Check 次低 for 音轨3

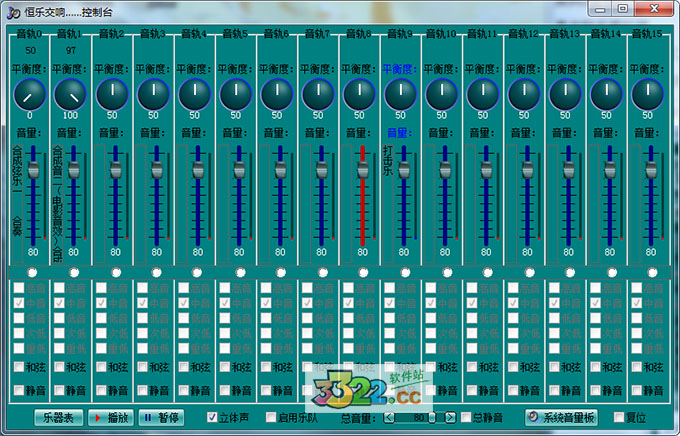[142, 333]
